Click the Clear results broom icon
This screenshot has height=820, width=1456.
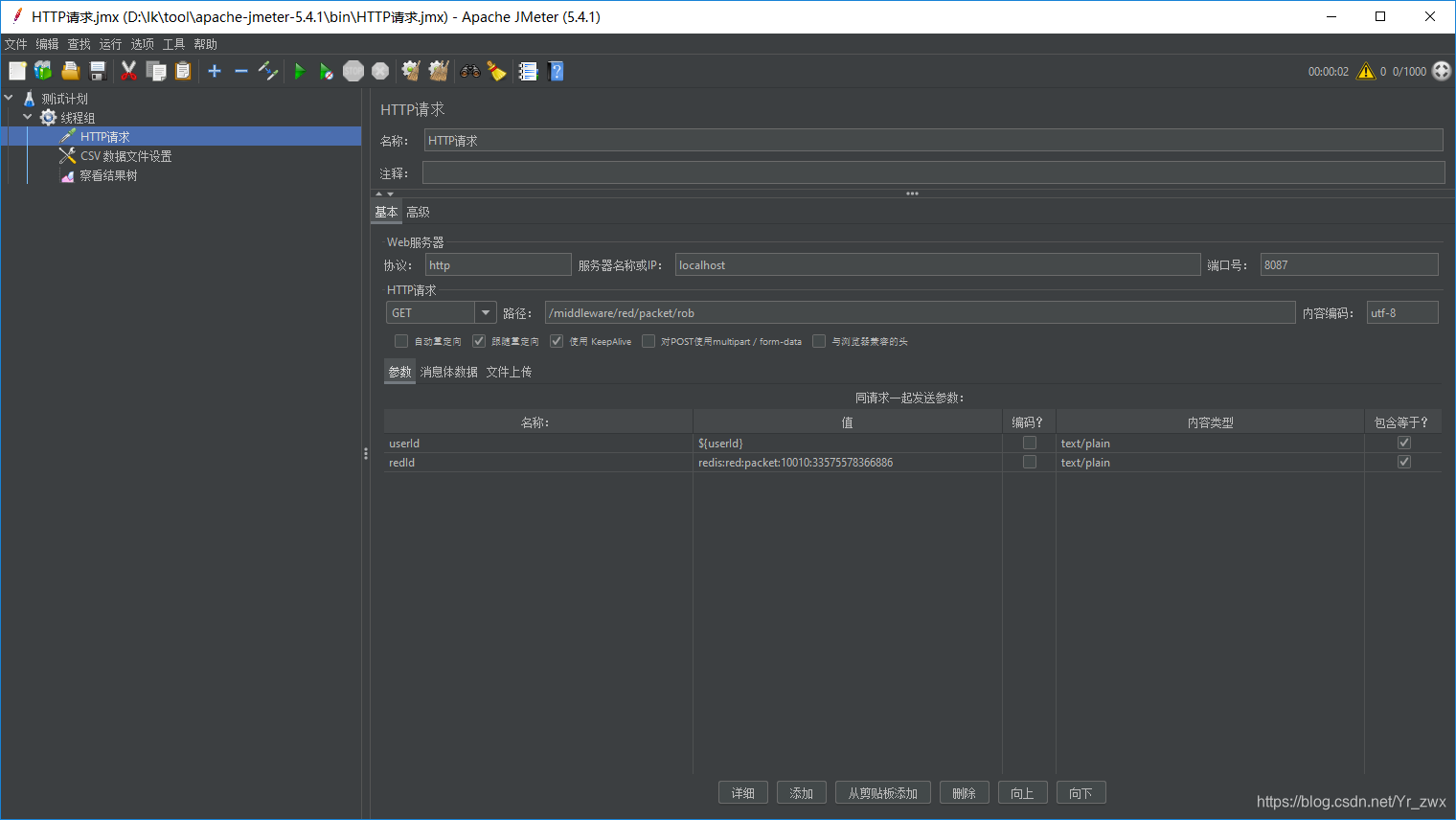tap(411, 71)
